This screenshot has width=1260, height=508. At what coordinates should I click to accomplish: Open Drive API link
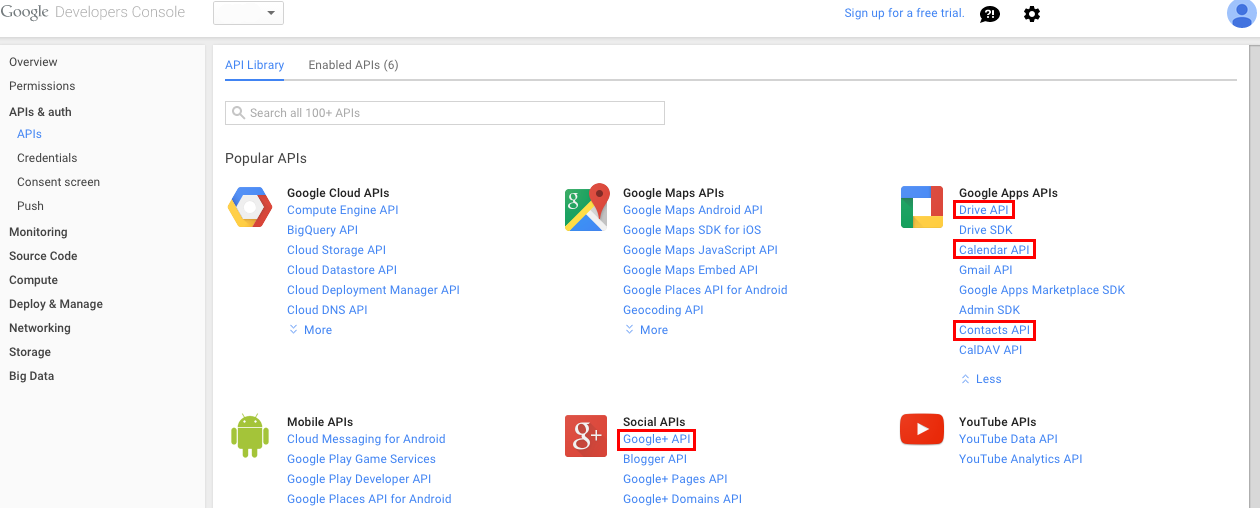tap(984, 210)
